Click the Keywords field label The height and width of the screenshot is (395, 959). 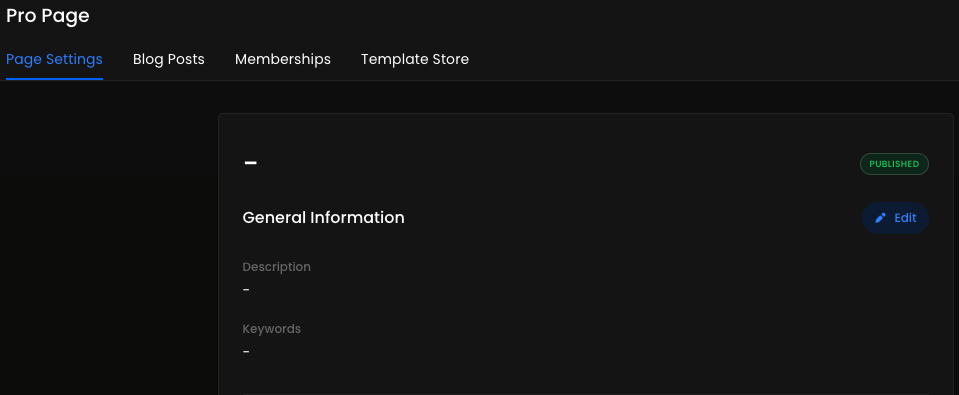coord(272,329)
